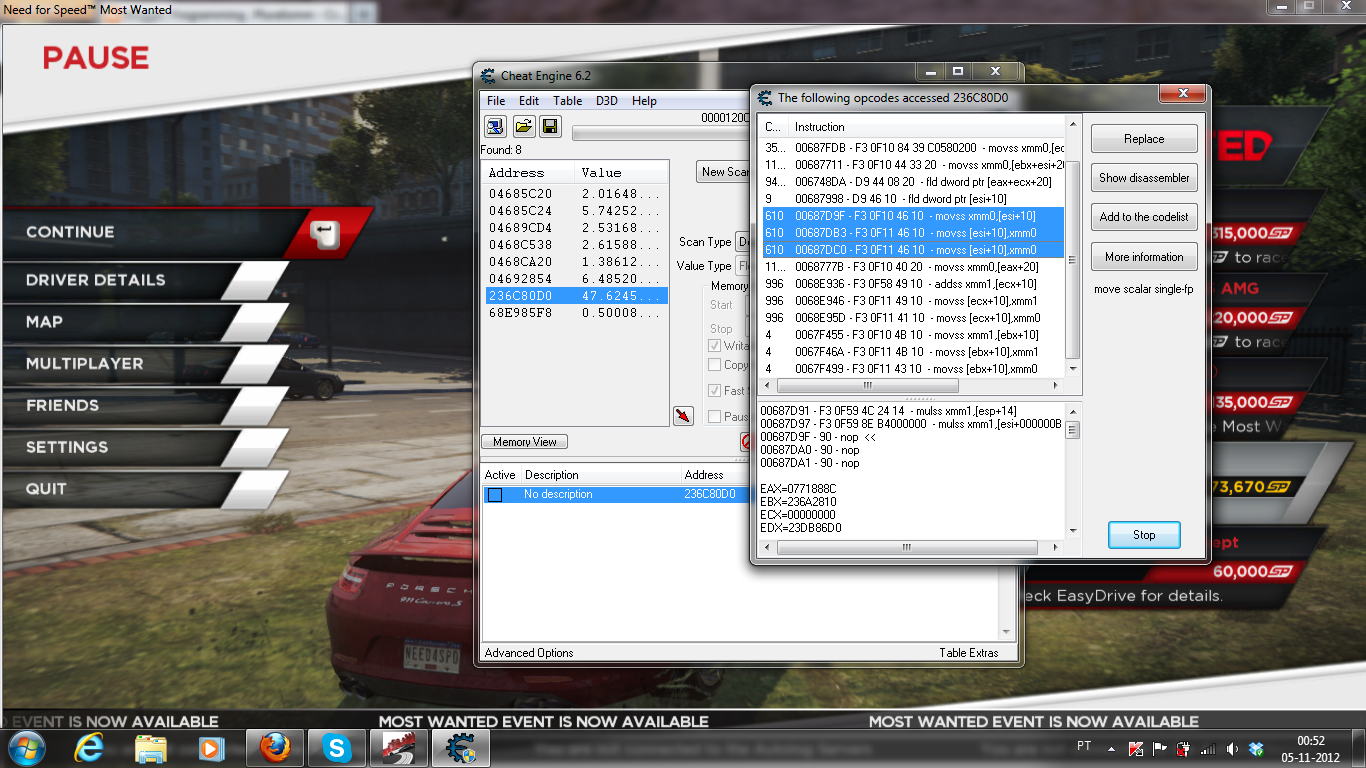Click the Value column header in found list
The height and width of the screenshot is (768, 1366).
point(620,172)
